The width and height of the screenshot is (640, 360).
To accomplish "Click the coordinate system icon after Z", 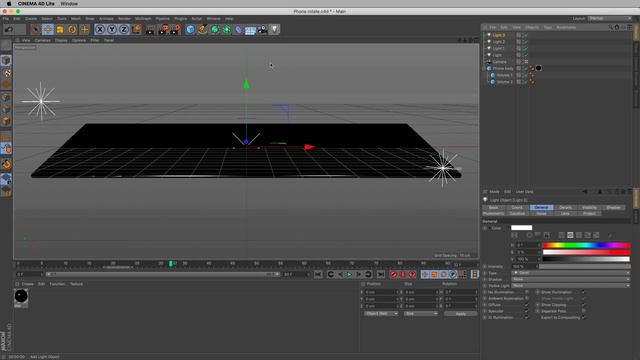I will (x=136, y=29).
